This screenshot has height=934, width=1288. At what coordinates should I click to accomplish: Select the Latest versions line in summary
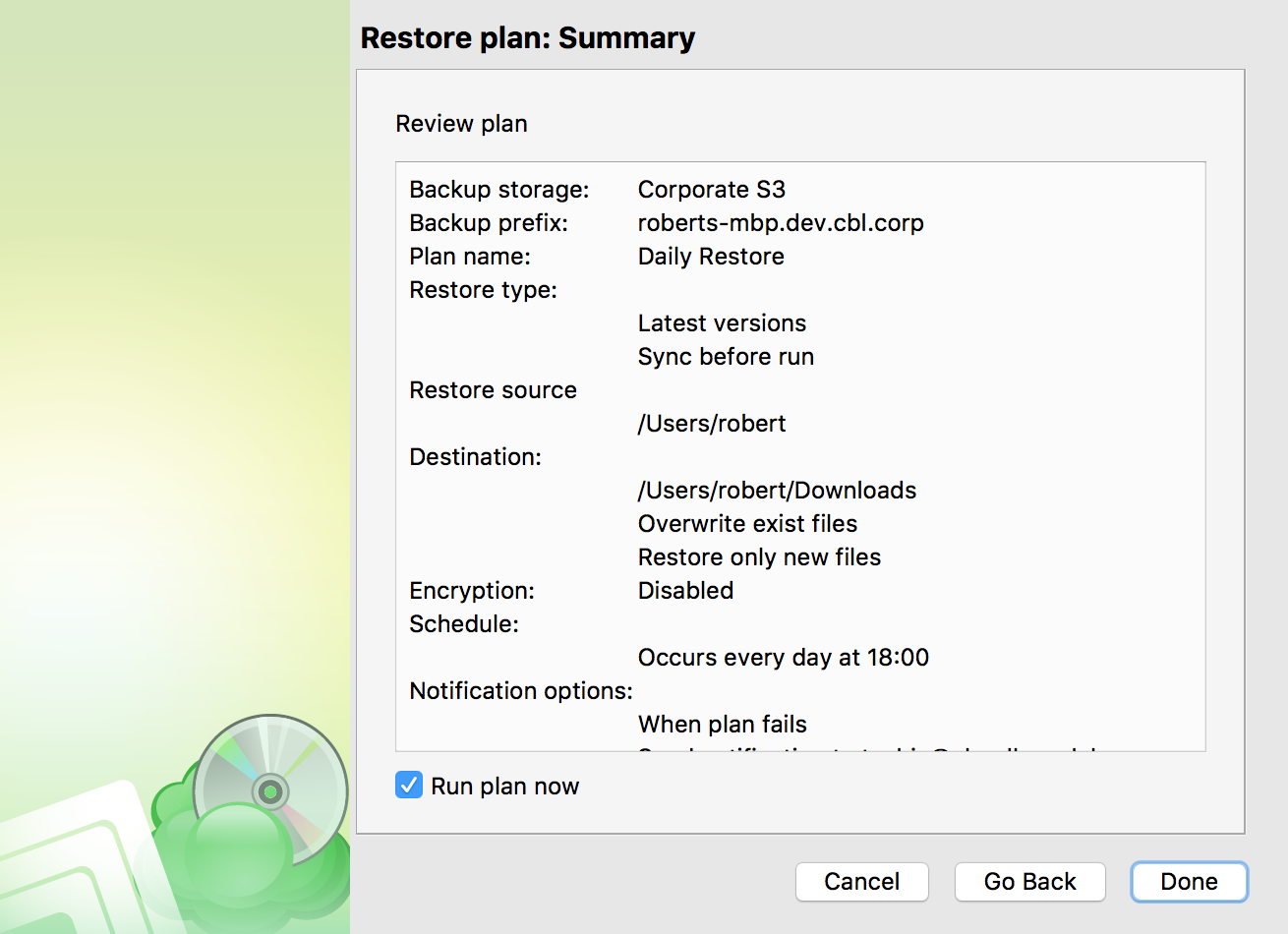722,323
